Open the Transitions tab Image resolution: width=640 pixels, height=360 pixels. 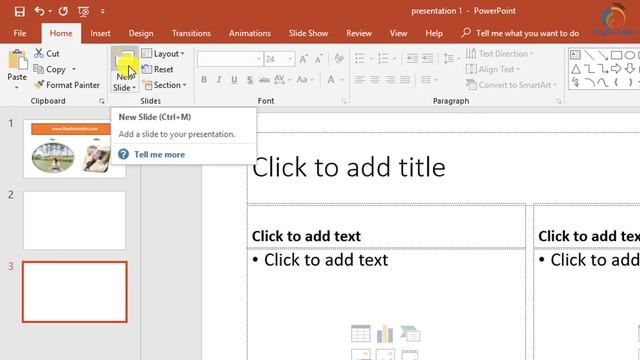[x=191, y=33]
